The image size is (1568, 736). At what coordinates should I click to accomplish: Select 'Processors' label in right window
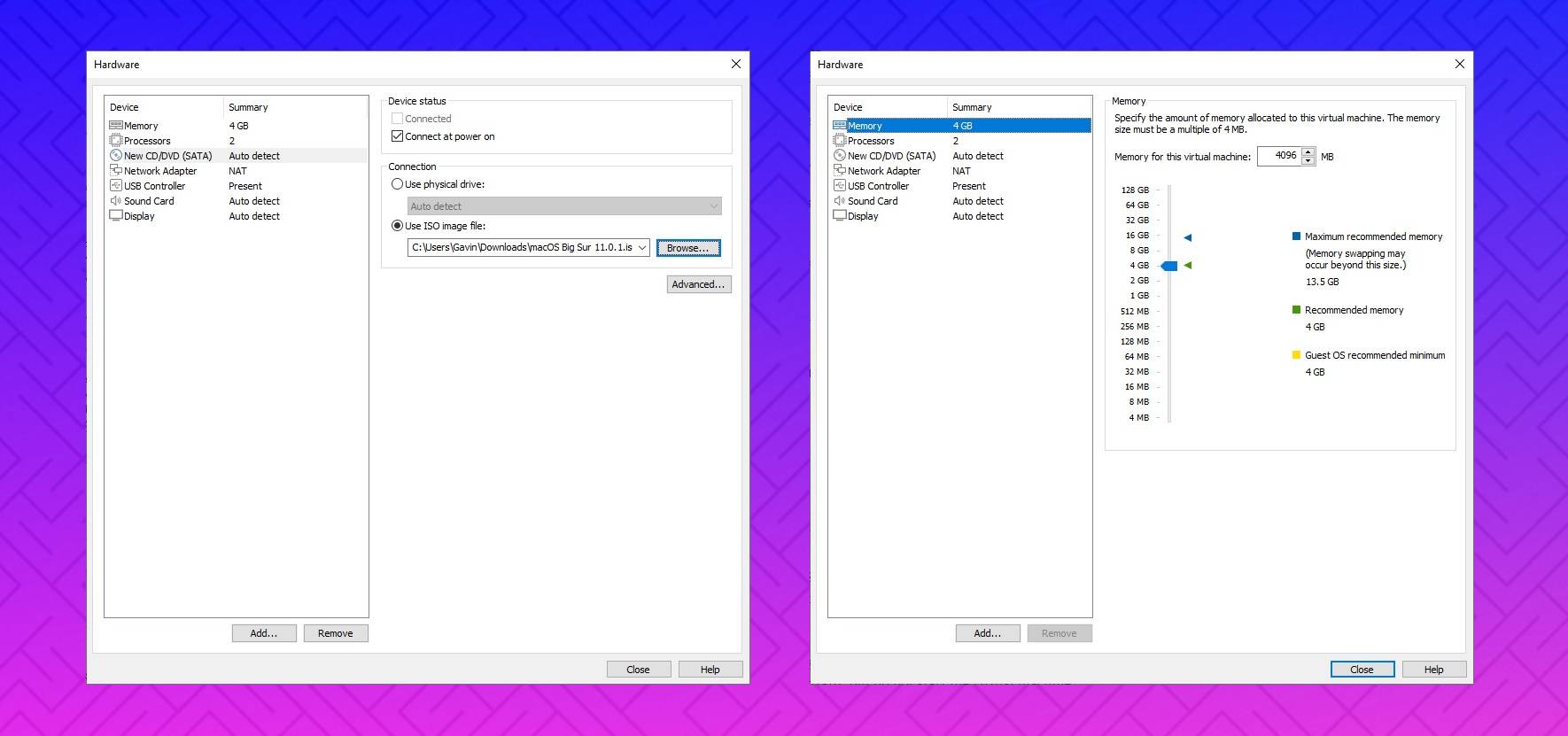coord(871,141)
